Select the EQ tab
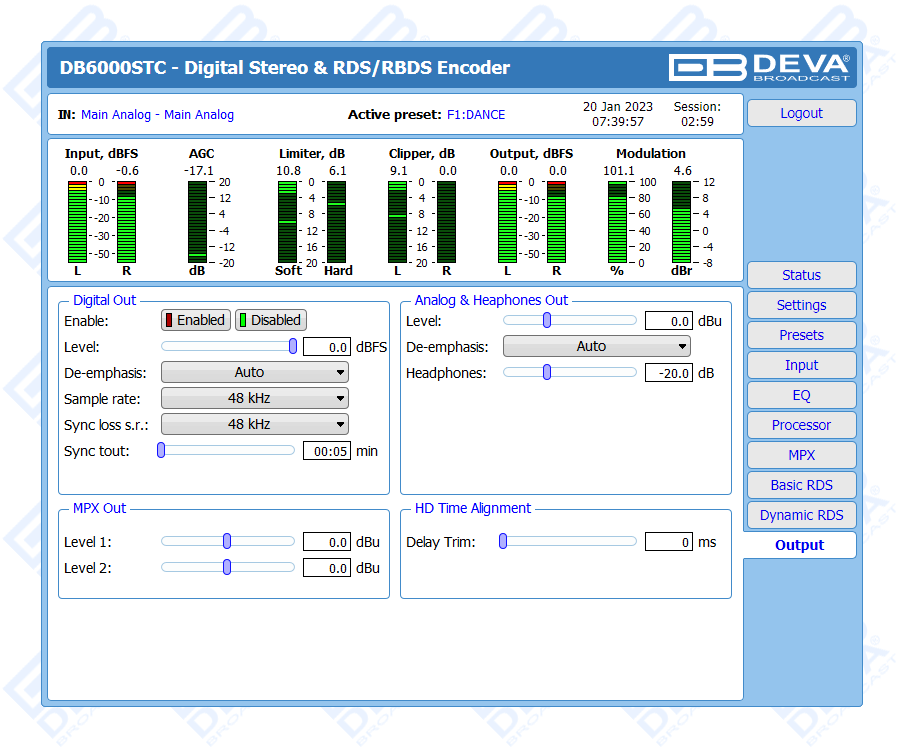 point(801,395)
